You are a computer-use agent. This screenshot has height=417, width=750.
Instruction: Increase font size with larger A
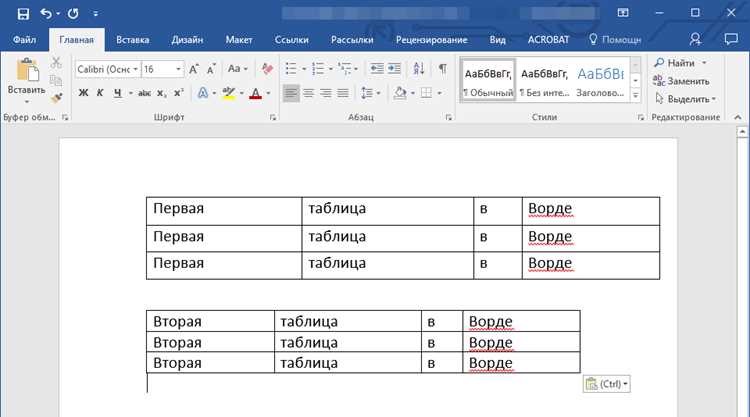[x=194, y=69]
